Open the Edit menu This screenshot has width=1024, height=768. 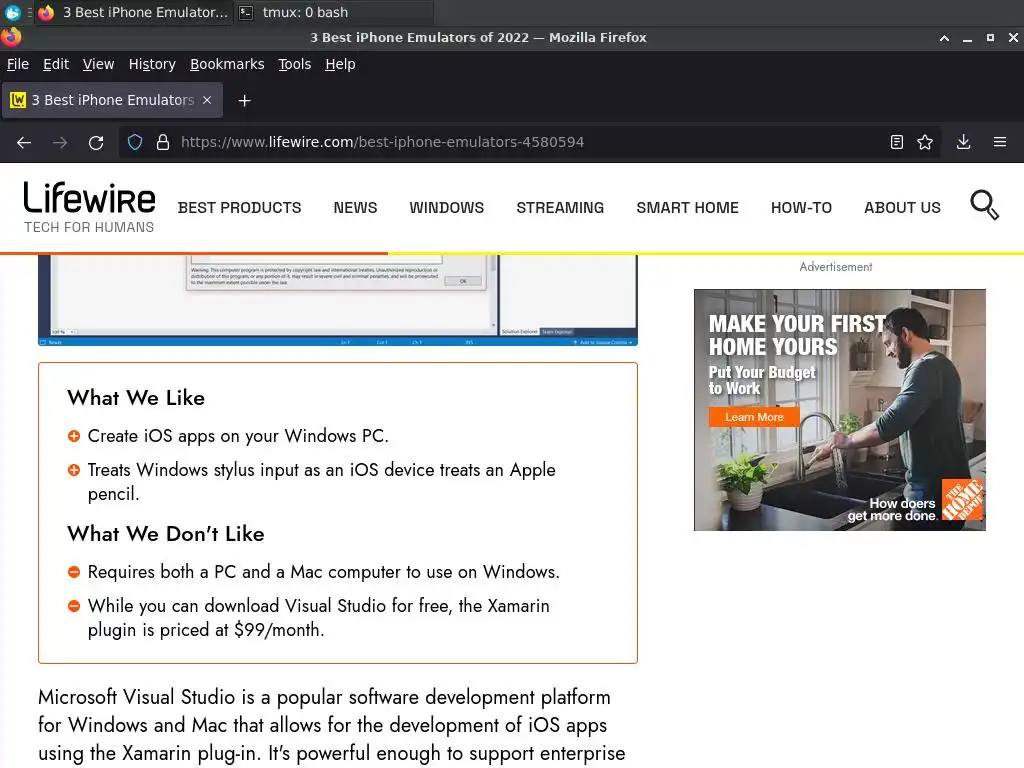(x=56, y=64)
